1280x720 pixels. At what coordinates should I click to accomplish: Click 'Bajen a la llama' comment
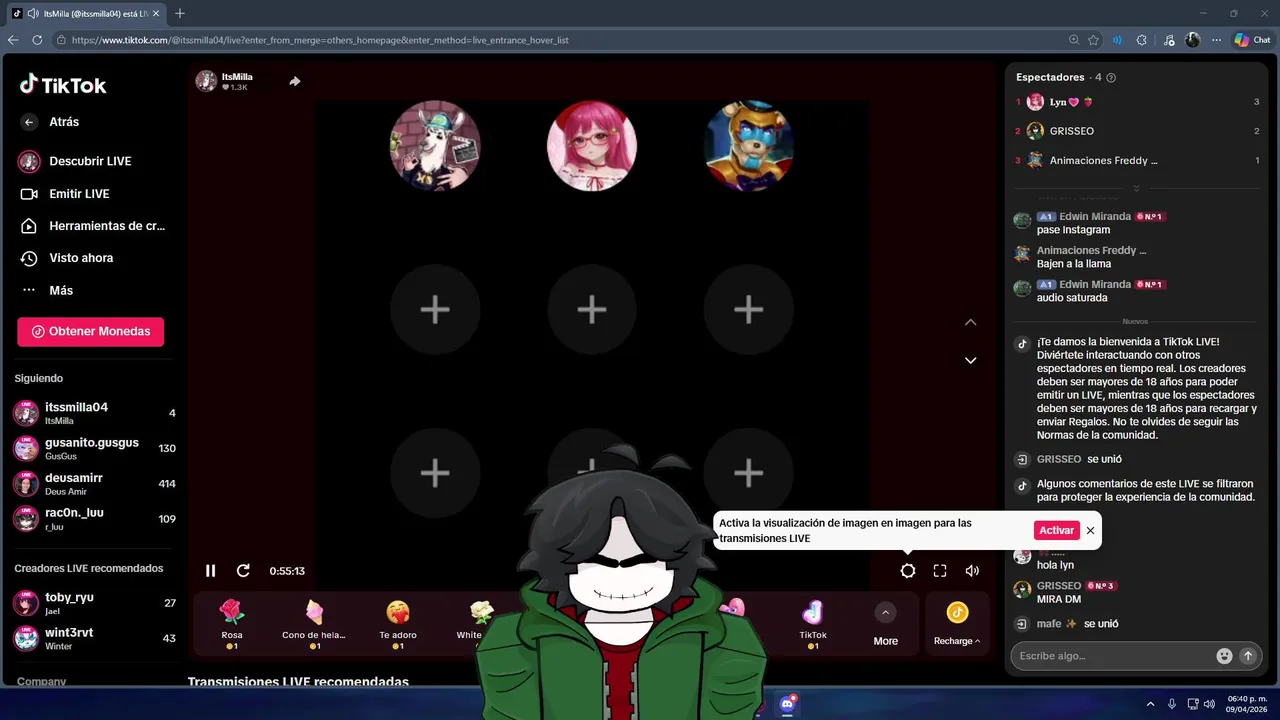pyautogui.click(x=1074, y=264)
